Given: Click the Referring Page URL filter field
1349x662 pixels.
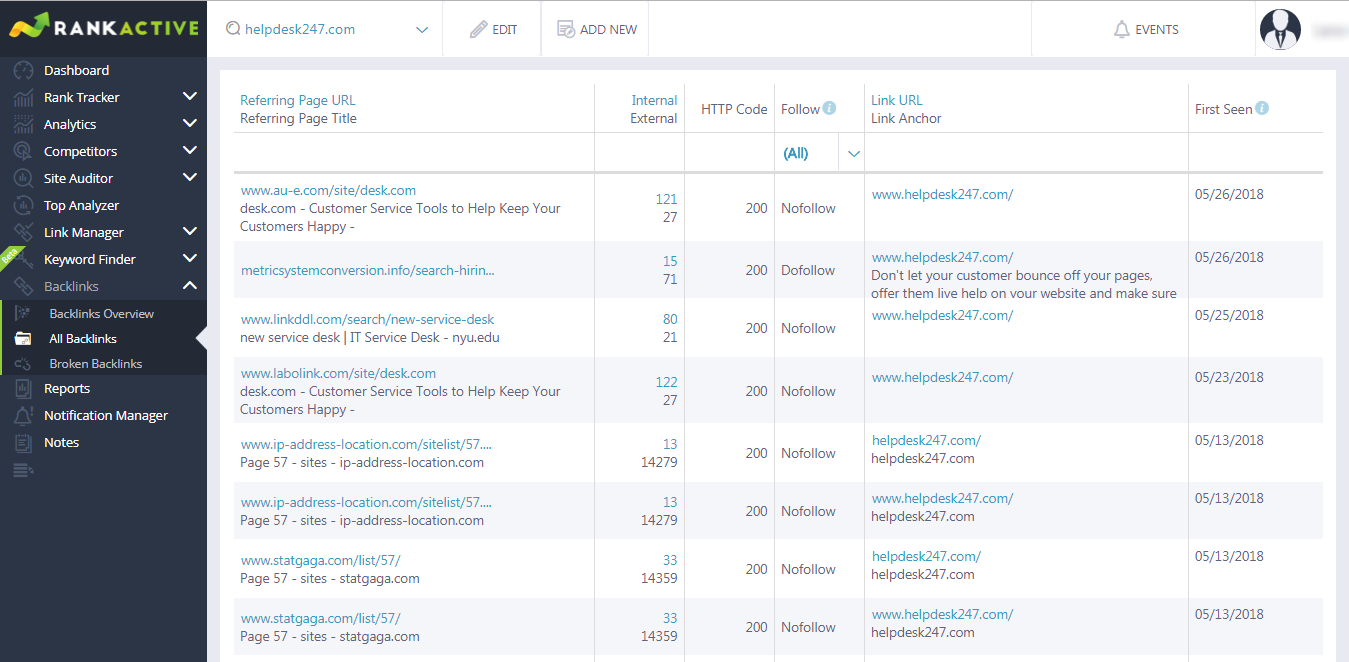Looking at the screenshot, I should [x=414, y=153].
